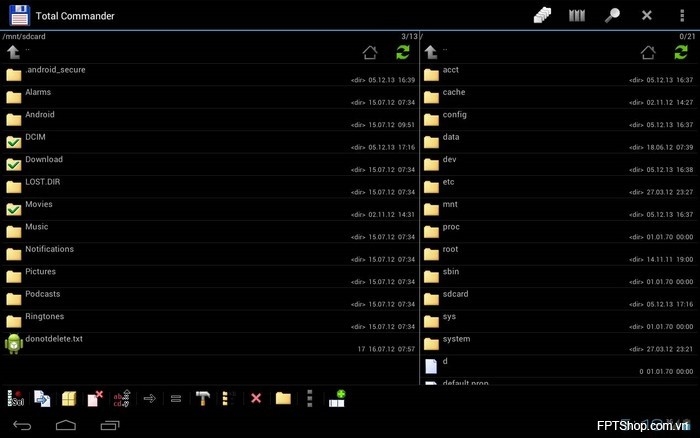Go up one level in right panel
The height and width of the screenshot is (438, 700).
pos(431,52)
